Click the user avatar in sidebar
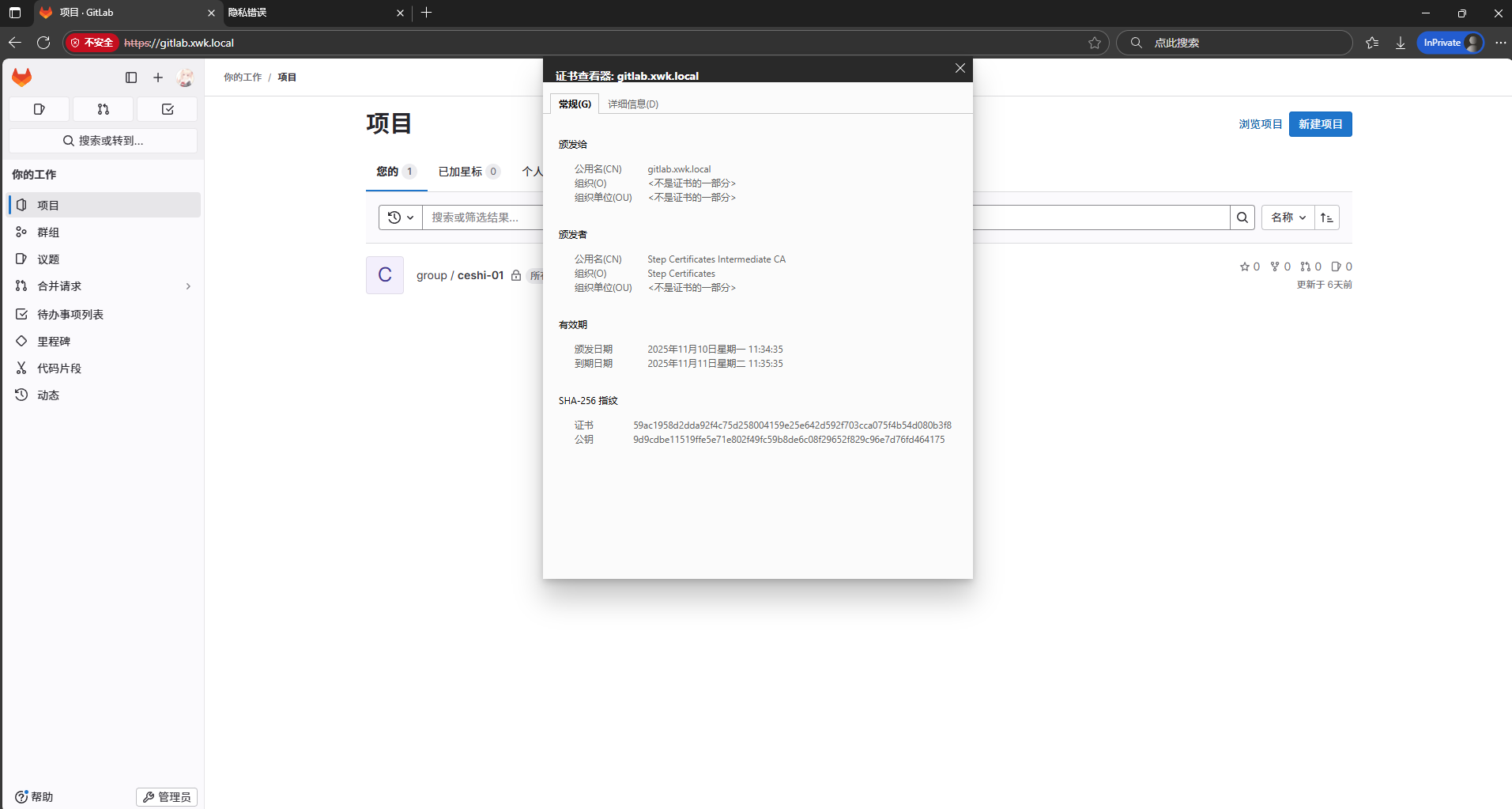This screenshot has width=1512, height=809. pos(185,77)
